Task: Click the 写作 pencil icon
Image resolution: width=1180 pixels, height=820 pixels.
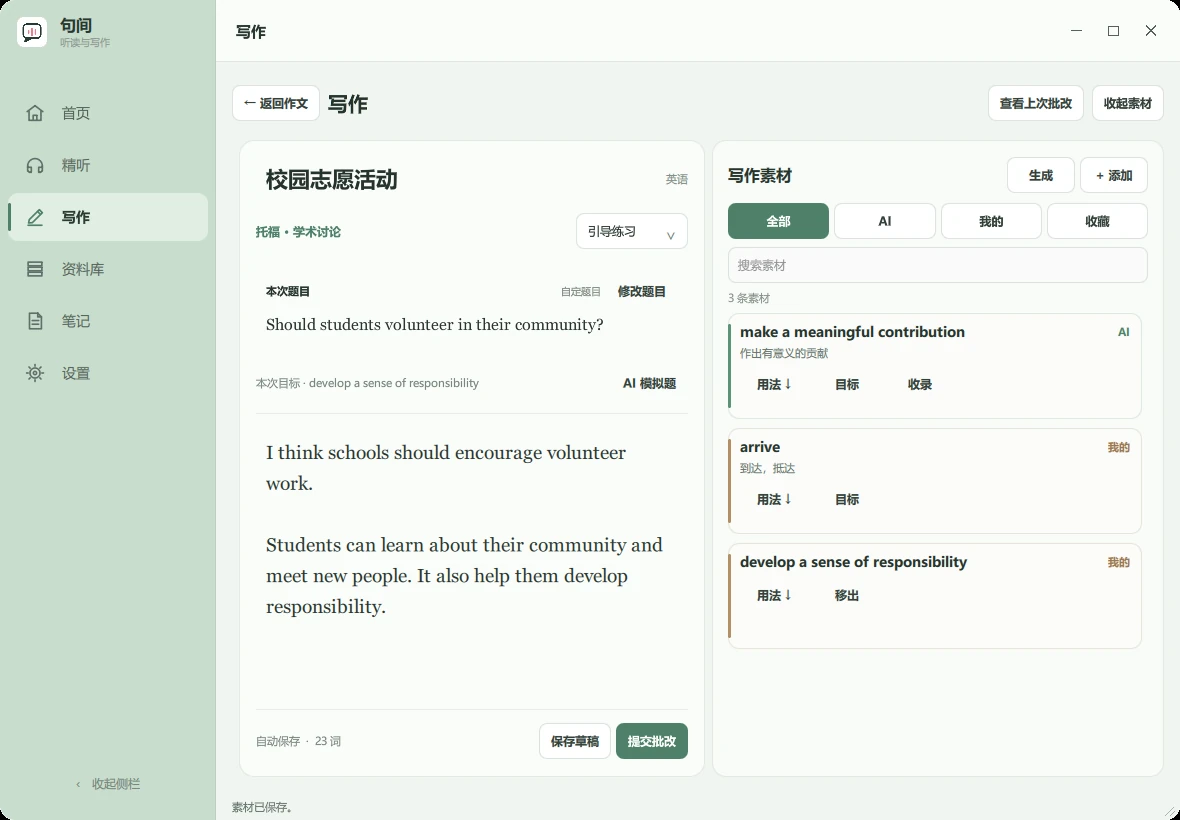Action: (35, 217)
